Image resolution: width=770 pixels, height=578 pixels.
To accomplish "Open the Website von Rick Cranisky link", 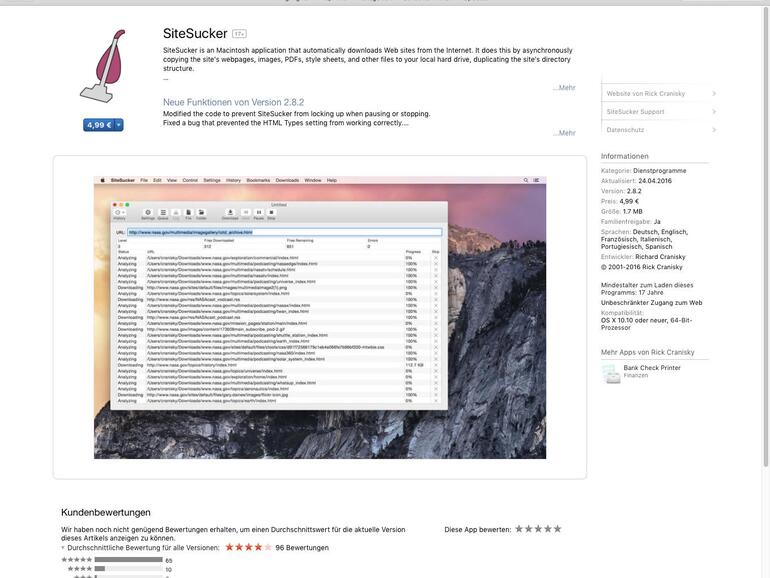I will (x=645, y=93).
